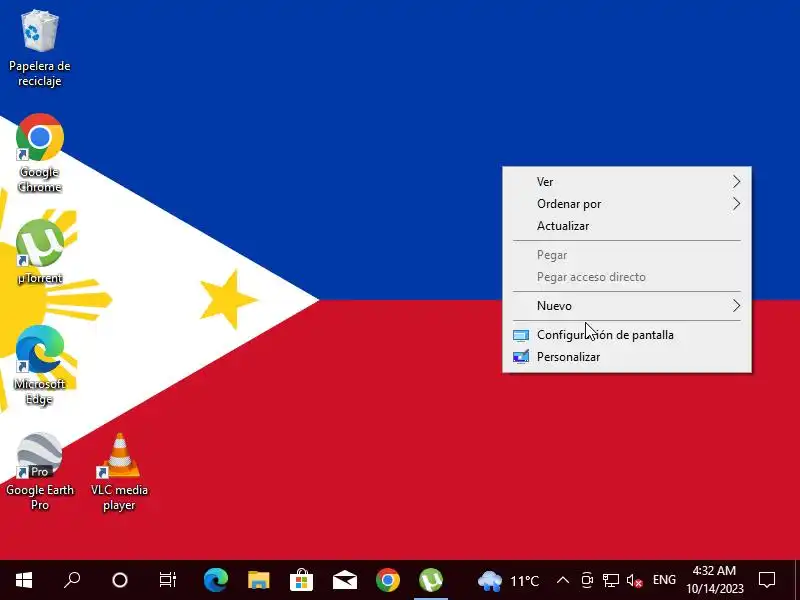Open Task View in the taskbar
This screenshot has height=600, width=800.
pos(167,580)
